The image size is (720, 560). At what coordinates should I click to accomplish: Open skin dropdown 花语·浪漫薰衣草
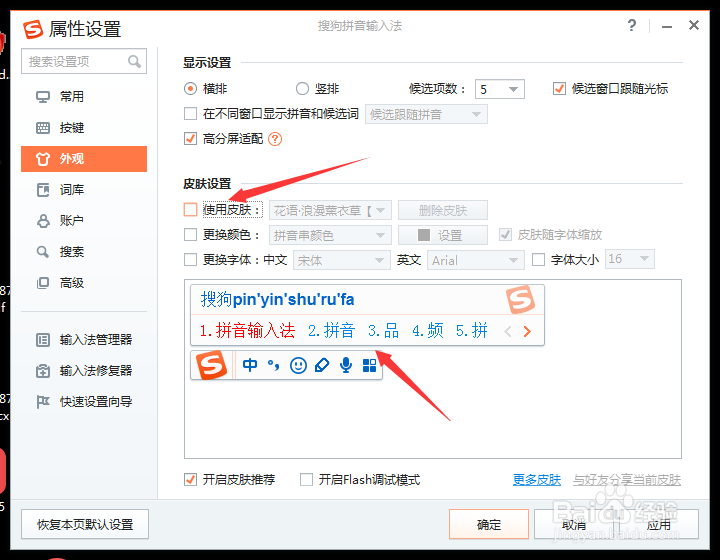click(331, 210)
